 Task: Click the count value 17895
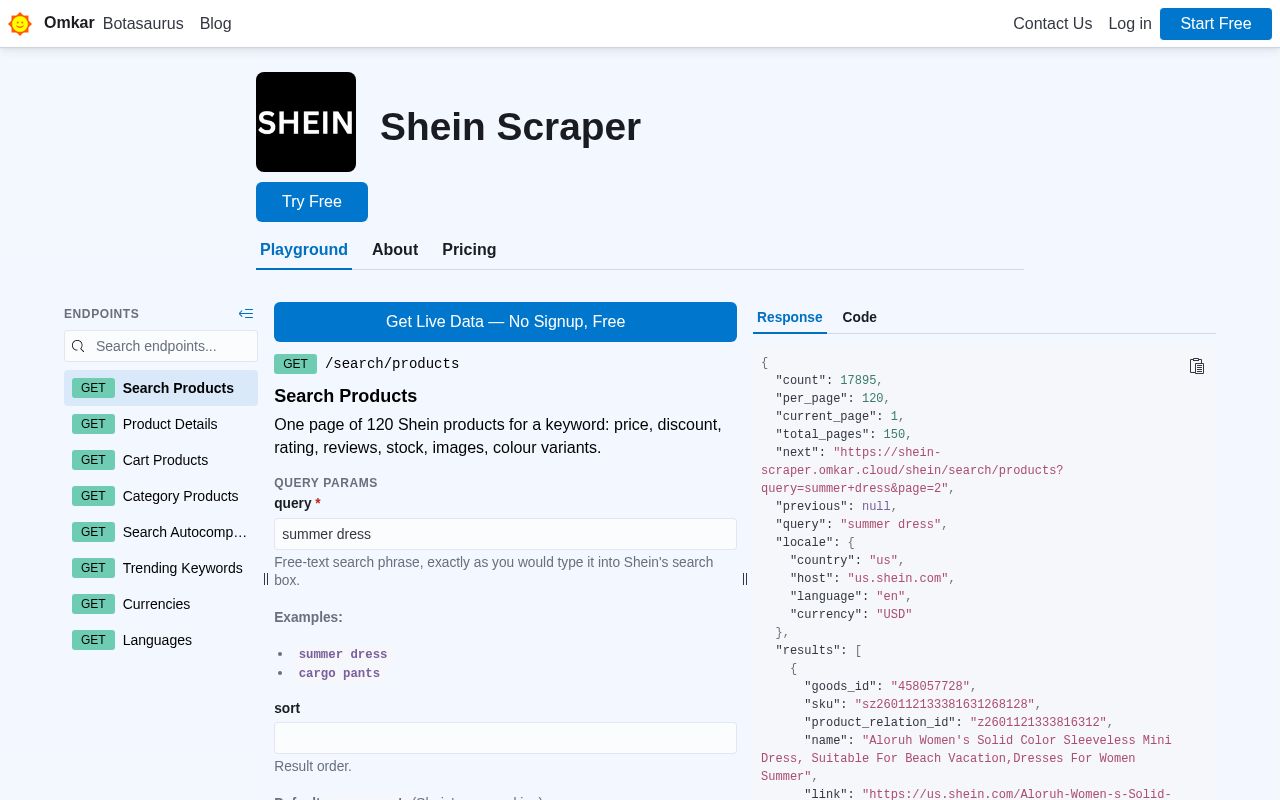tap(858, 381)
